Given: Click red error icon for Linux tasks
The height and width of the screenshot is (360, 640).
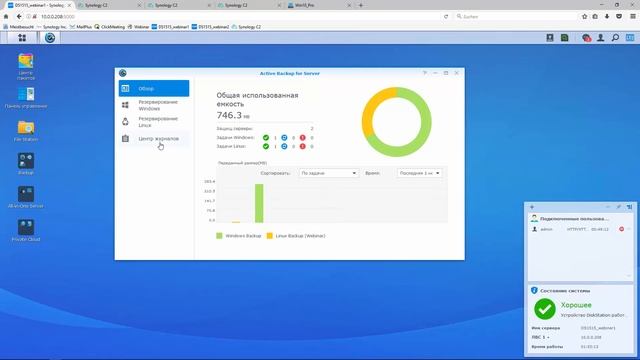Looking at the screenshot, I should pos(302,146).
